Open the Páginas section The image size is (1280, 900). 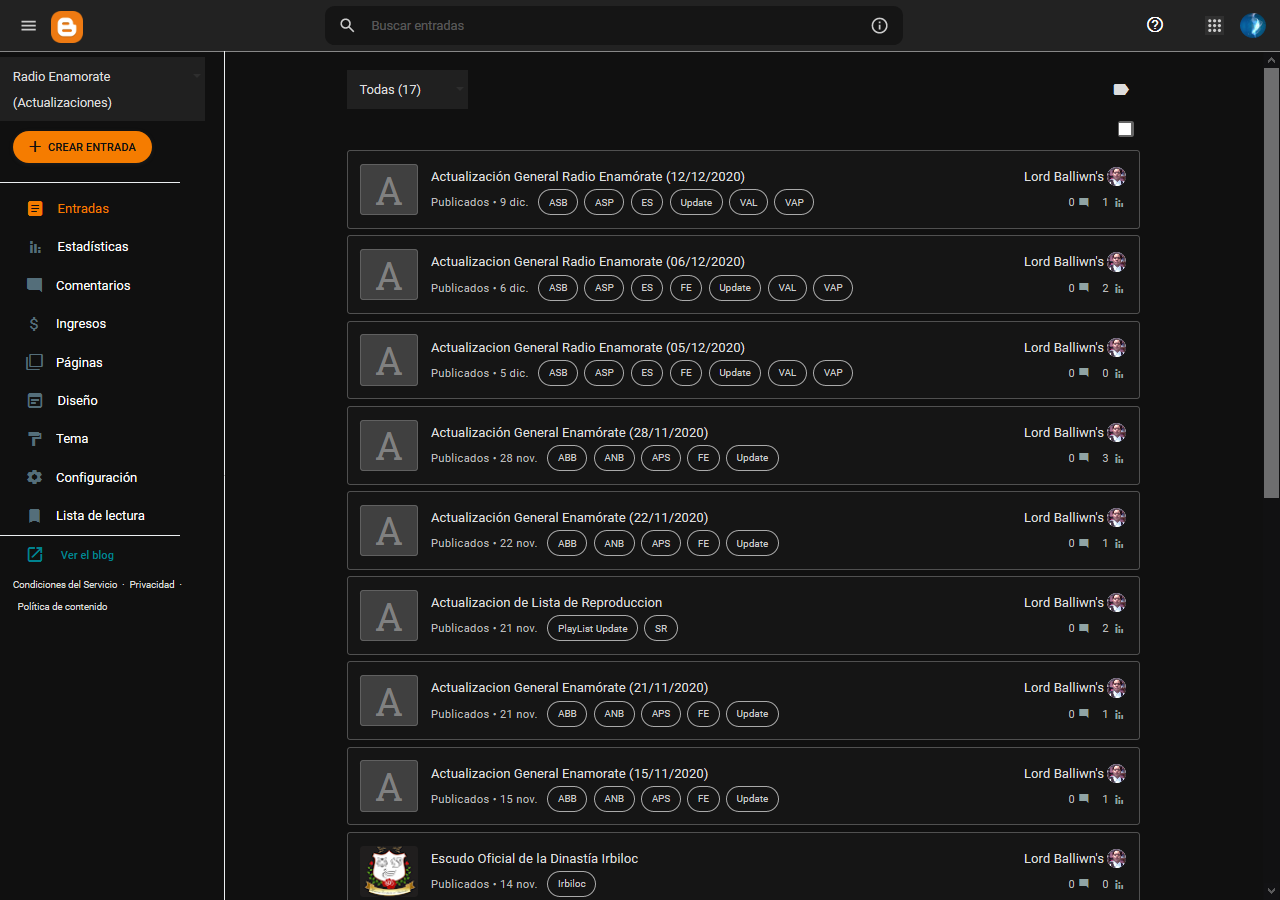pyautogui.click(x=34, y=361)
